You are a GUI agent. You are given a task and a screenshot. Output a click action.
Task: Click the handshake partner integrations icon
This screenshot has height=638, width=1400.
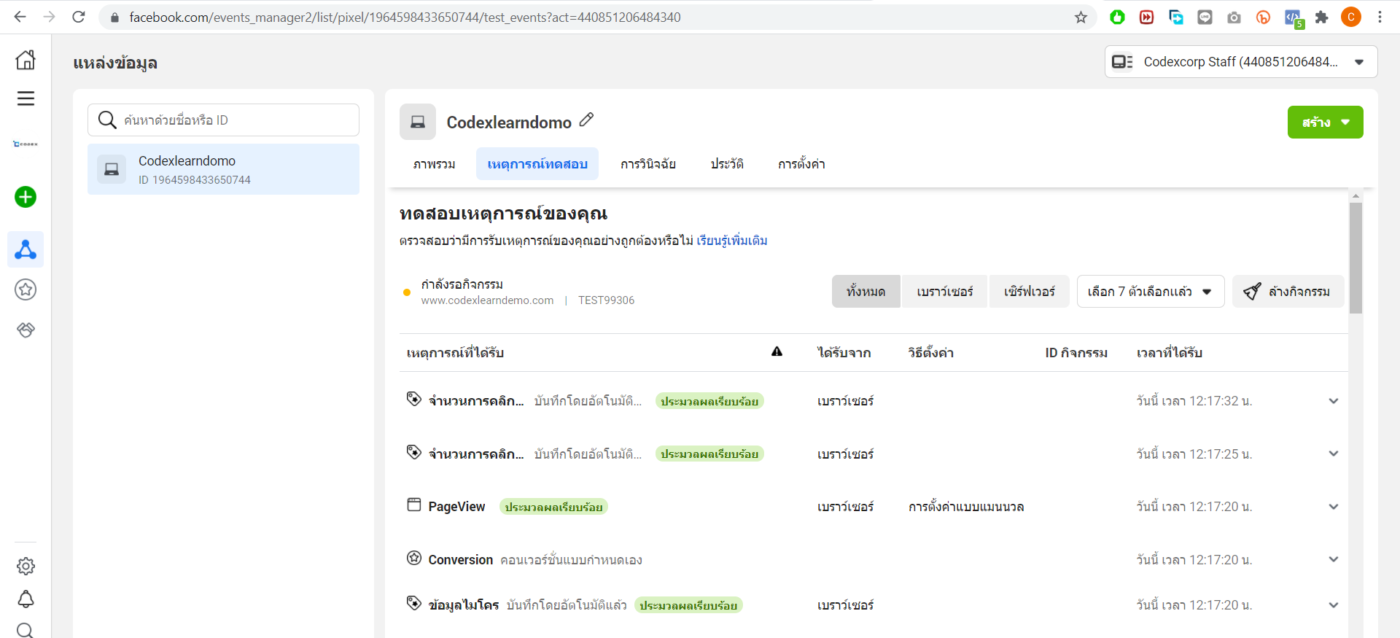(x=26, y=330)
